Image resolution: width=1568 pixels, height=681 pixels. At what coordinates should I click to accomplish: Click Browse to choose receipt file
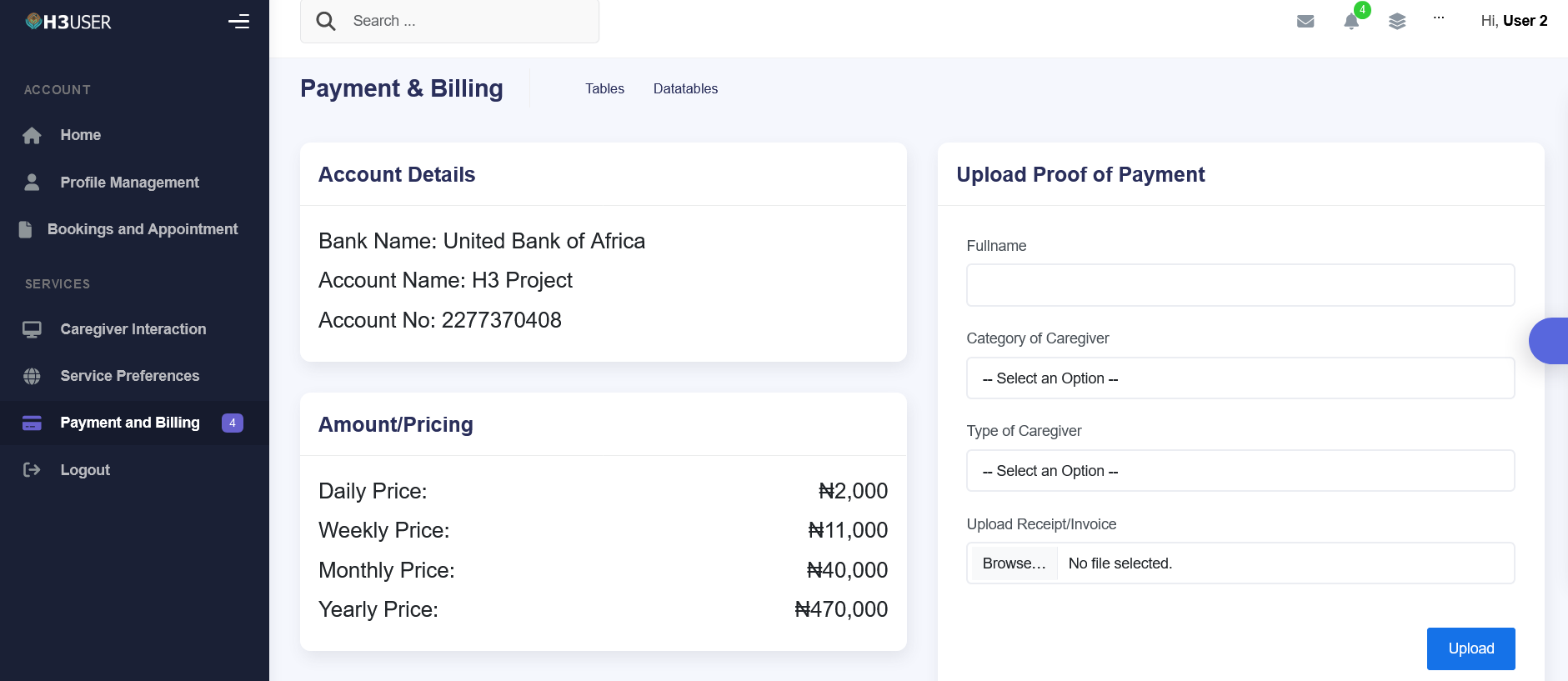[x=1014, y=563]
